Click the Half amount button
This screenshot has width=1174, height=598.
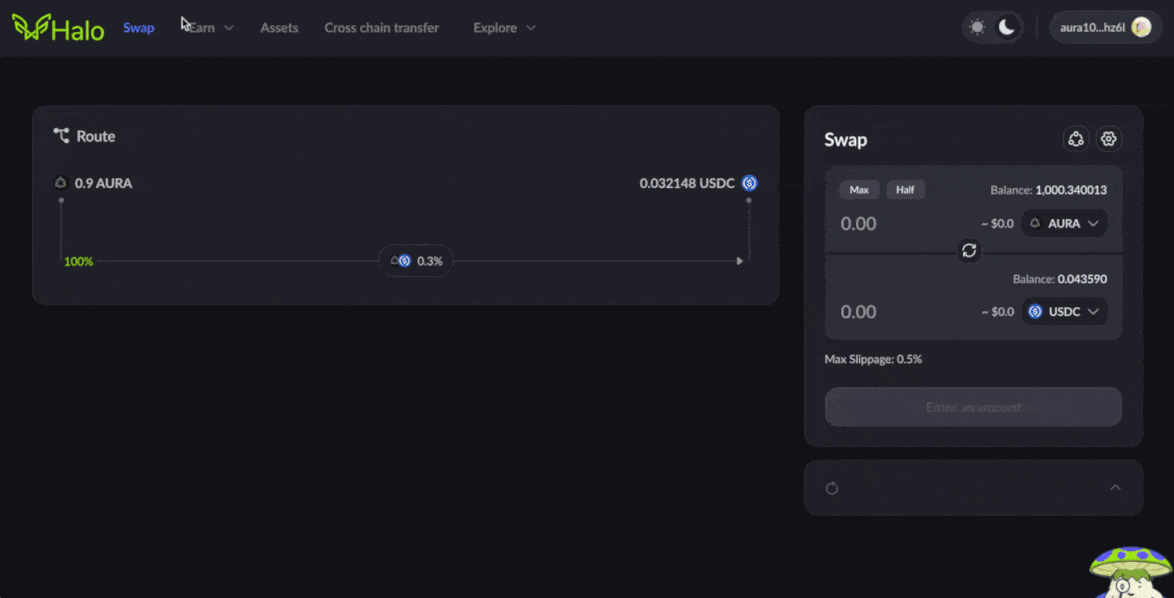tap(905, 189)
